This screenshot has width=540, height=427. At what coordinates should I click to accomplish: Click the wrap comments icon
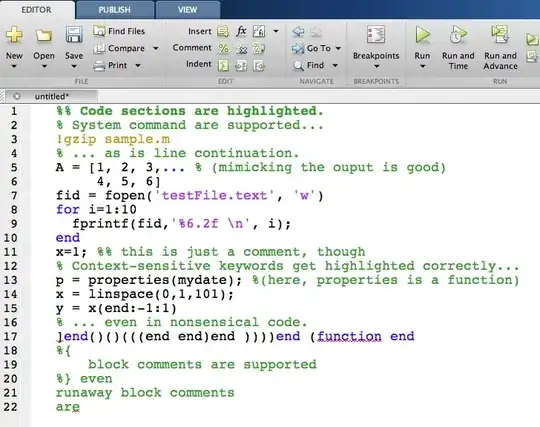tap(259, 49)
